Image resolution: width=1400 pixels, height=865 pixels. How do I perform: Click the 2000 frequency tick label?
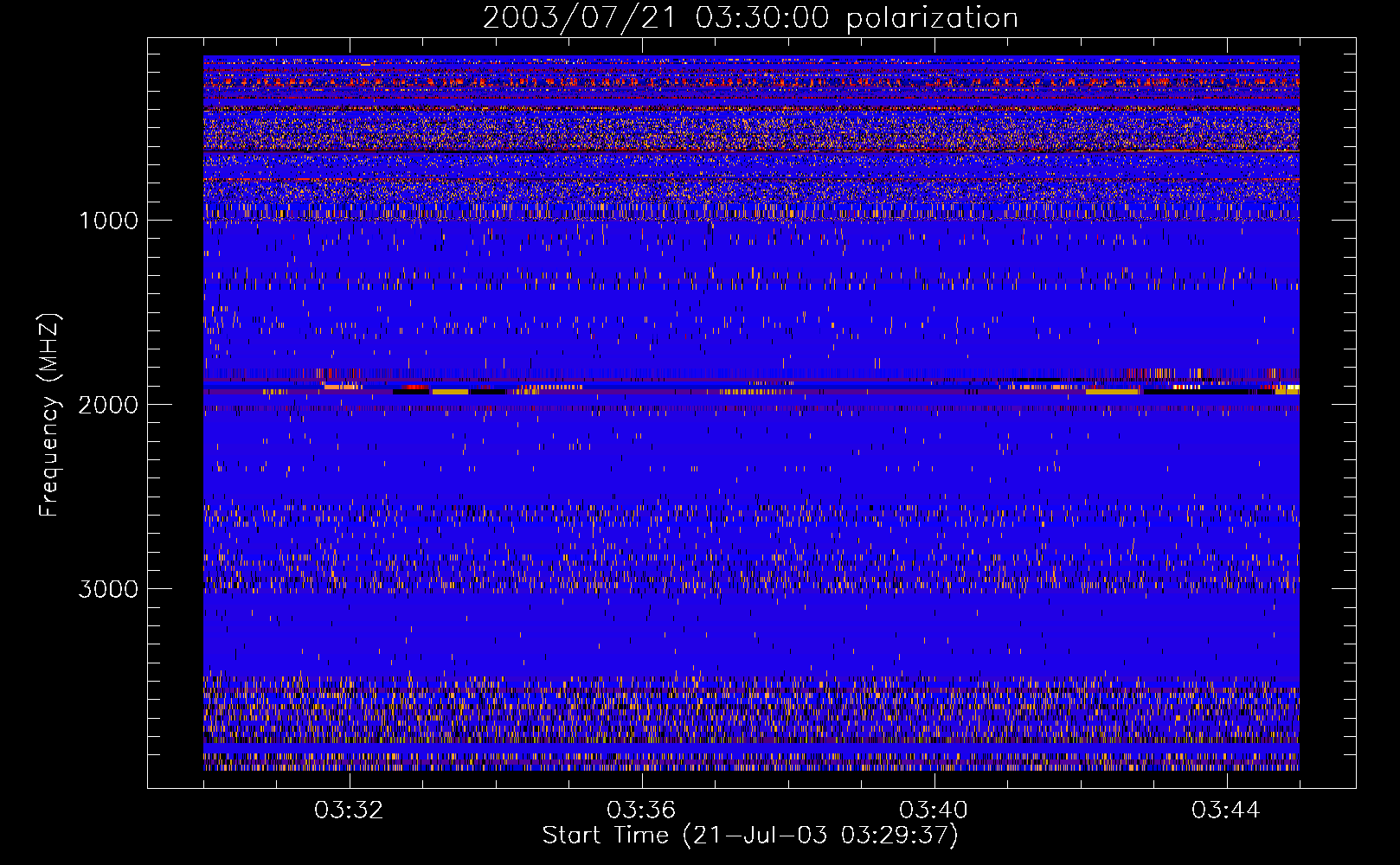(x=108, y=405)
